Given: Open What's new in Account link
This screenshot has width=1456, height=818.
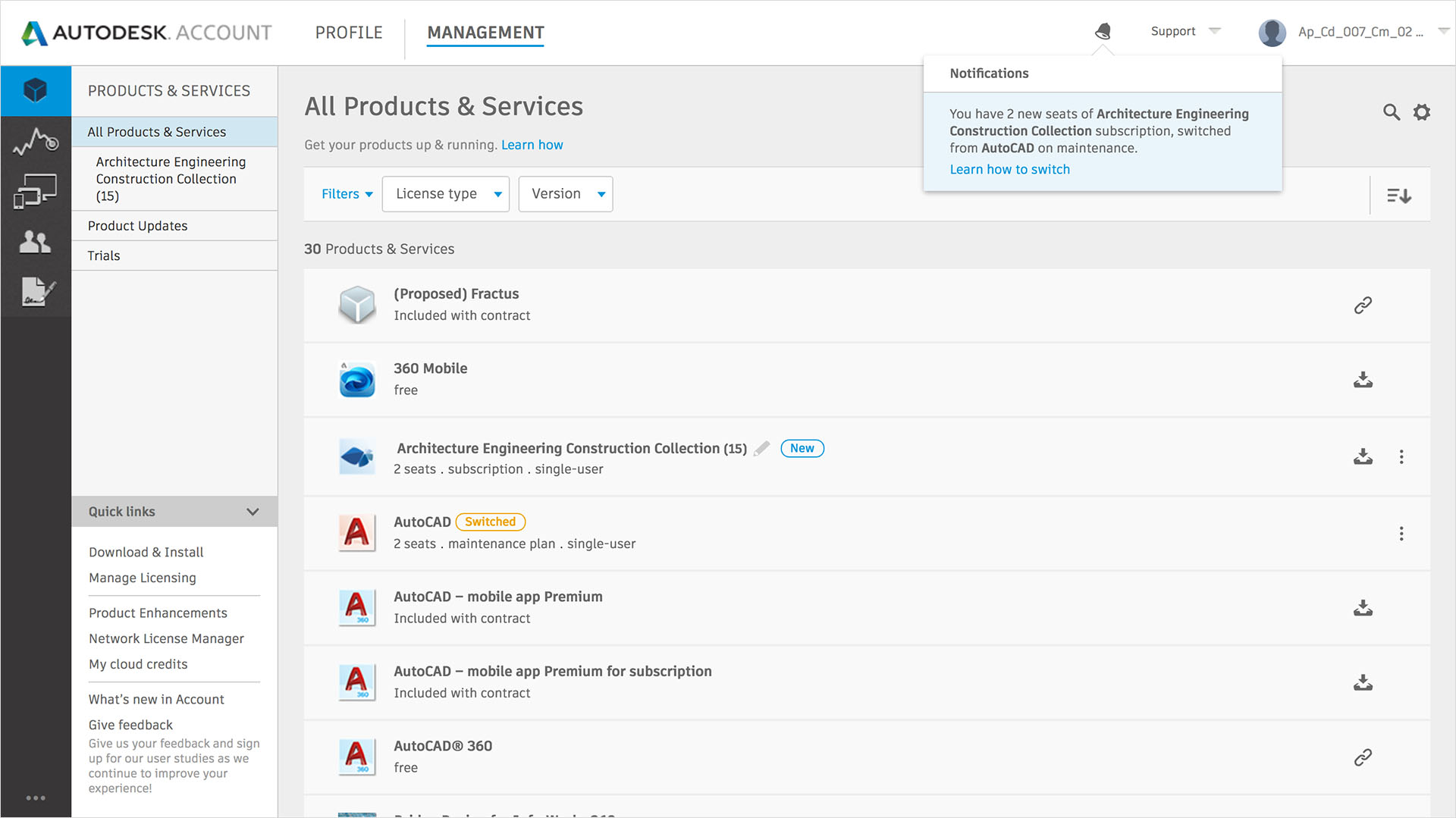Looking at the screenshot, I should [156, 700].
